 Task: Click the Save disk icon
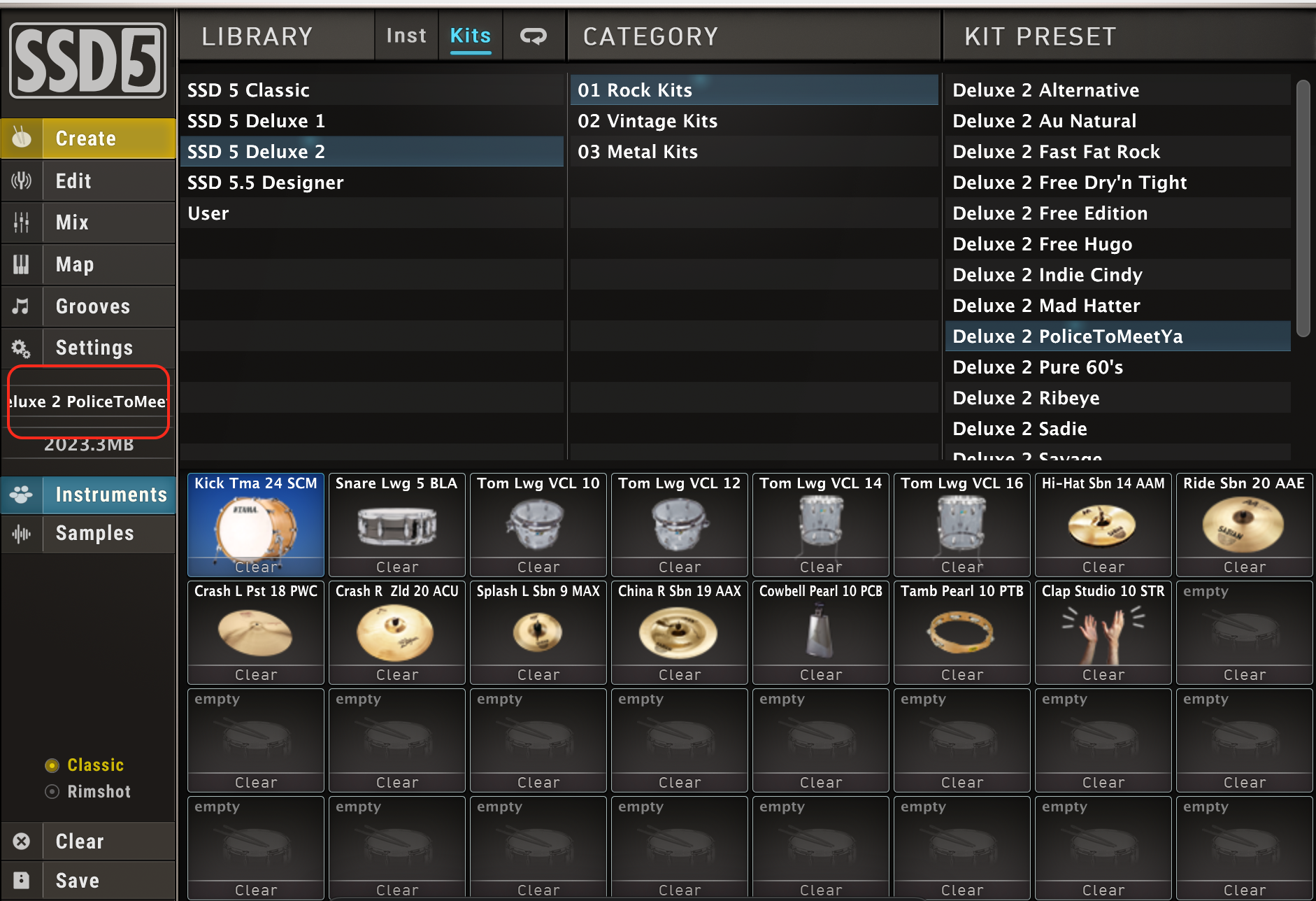(22, 880)
